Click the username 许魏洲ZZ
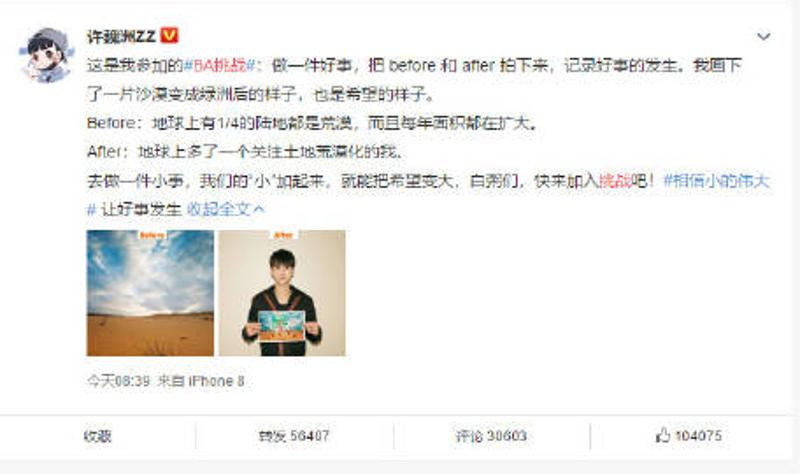Viewport: 800px width, 474px height. (x=121, y=36)
